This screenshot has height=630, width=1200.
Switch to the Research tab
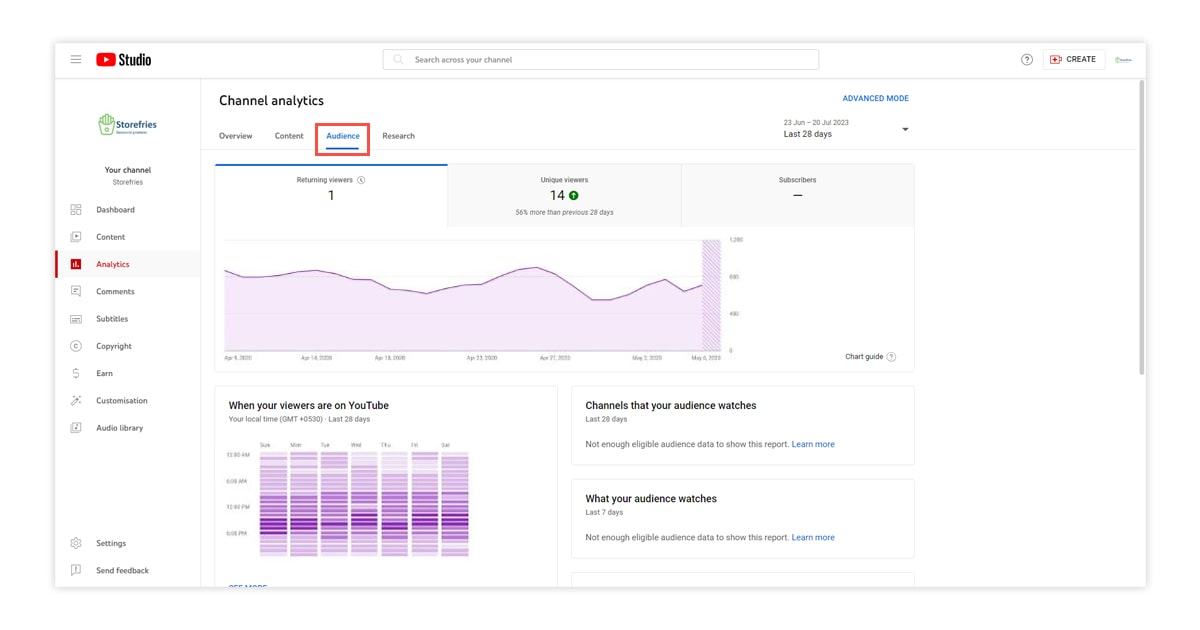click(398, 136)
